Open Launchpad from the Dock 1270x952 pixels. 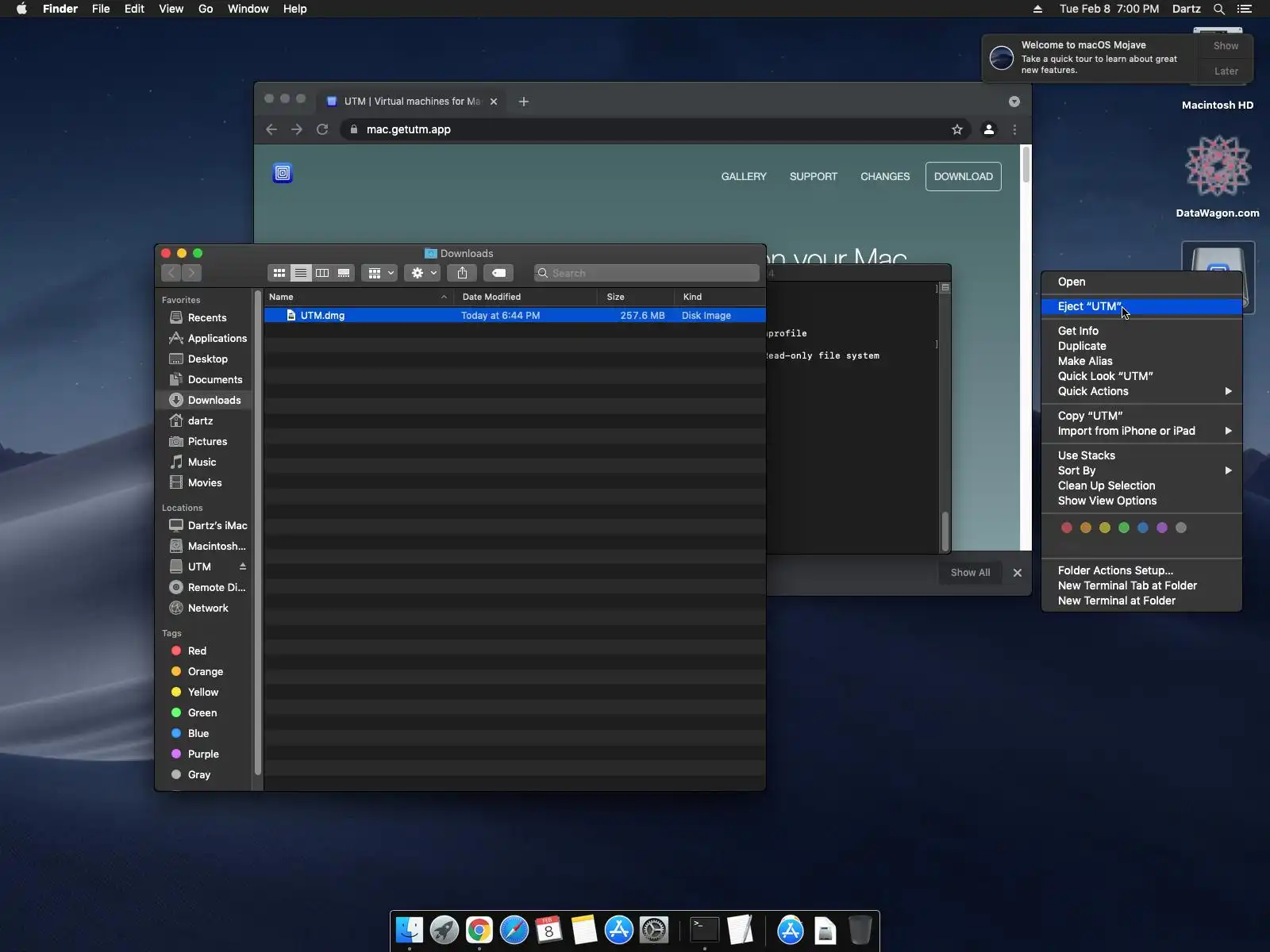pos(444,930)
